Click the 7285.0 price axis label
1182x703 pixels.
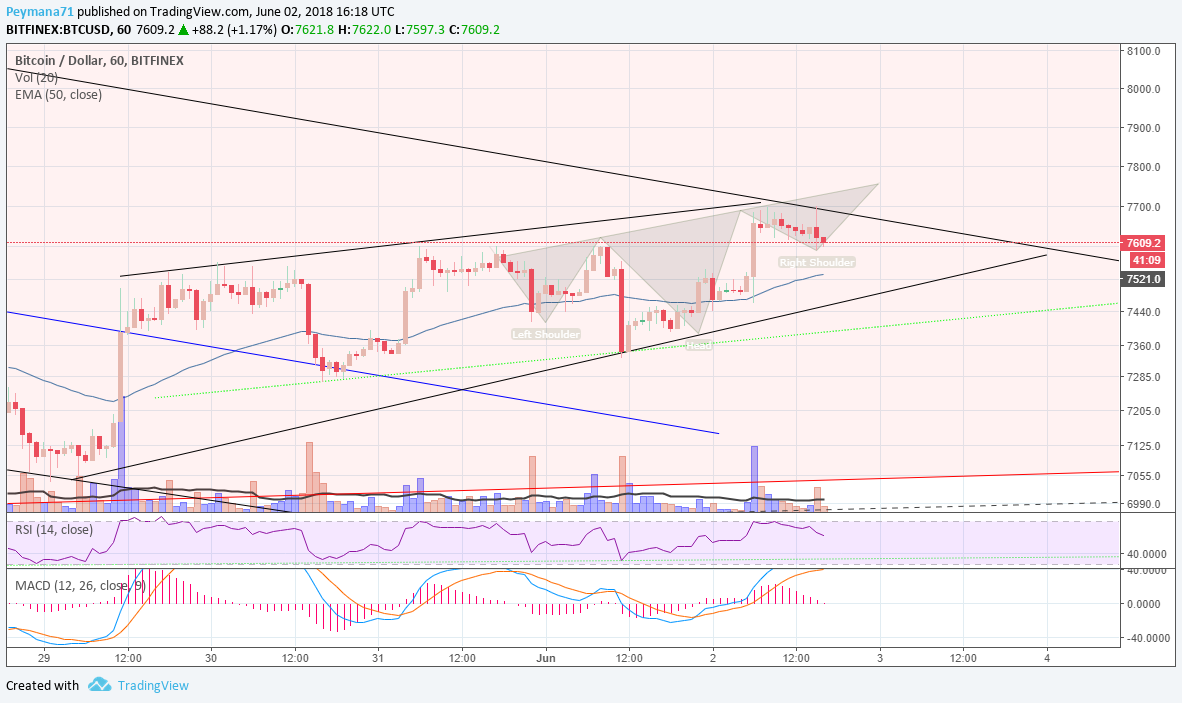(1143, 377)
